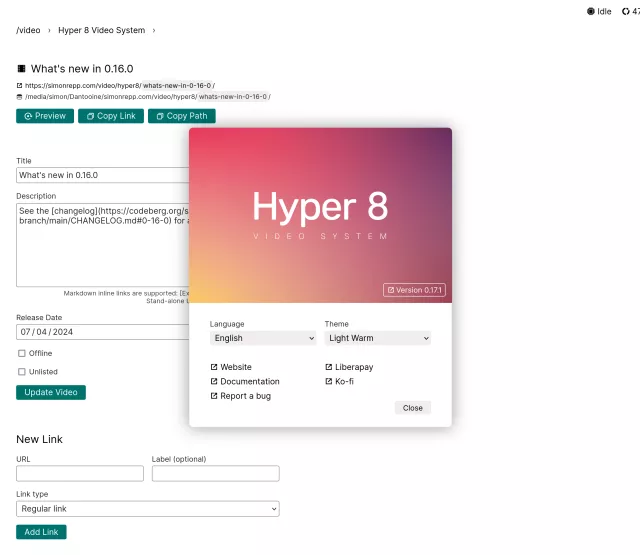This screenshot has height=555, width=640.
Task: Click the external link icon next to Website
Action: click(214, 368)
